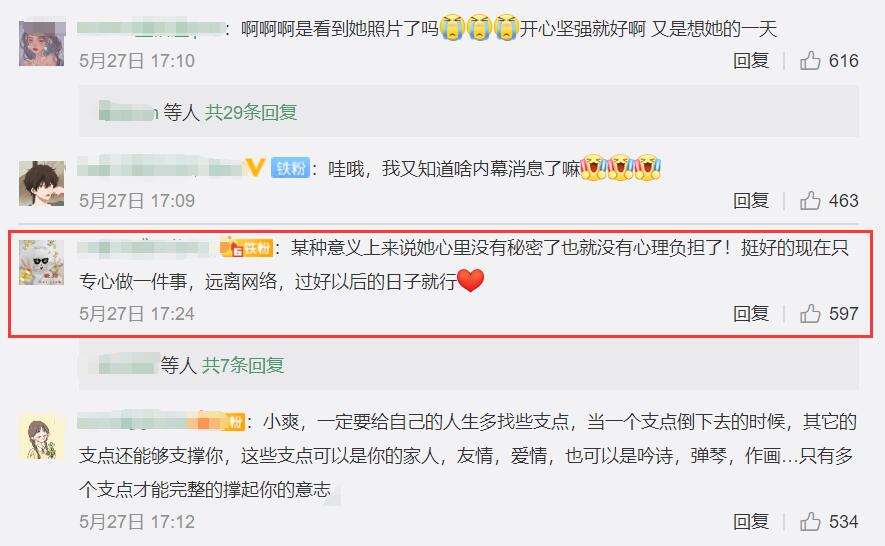Screen dimensions: 885x546
Task: Click the timestamp 5月27日 17:24
Action: tap(137, 313)
